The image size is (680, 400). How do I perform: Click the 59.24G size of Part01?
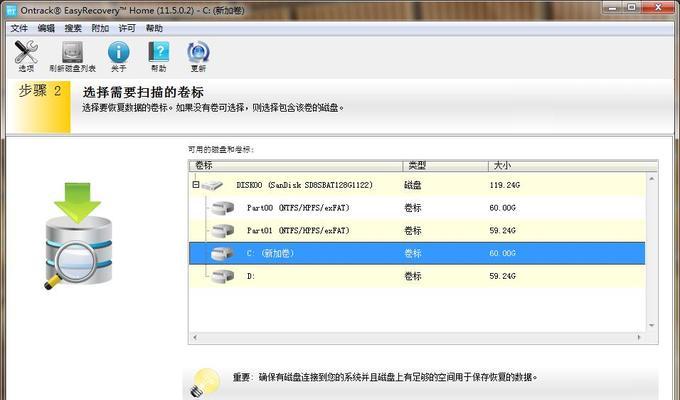503,231
